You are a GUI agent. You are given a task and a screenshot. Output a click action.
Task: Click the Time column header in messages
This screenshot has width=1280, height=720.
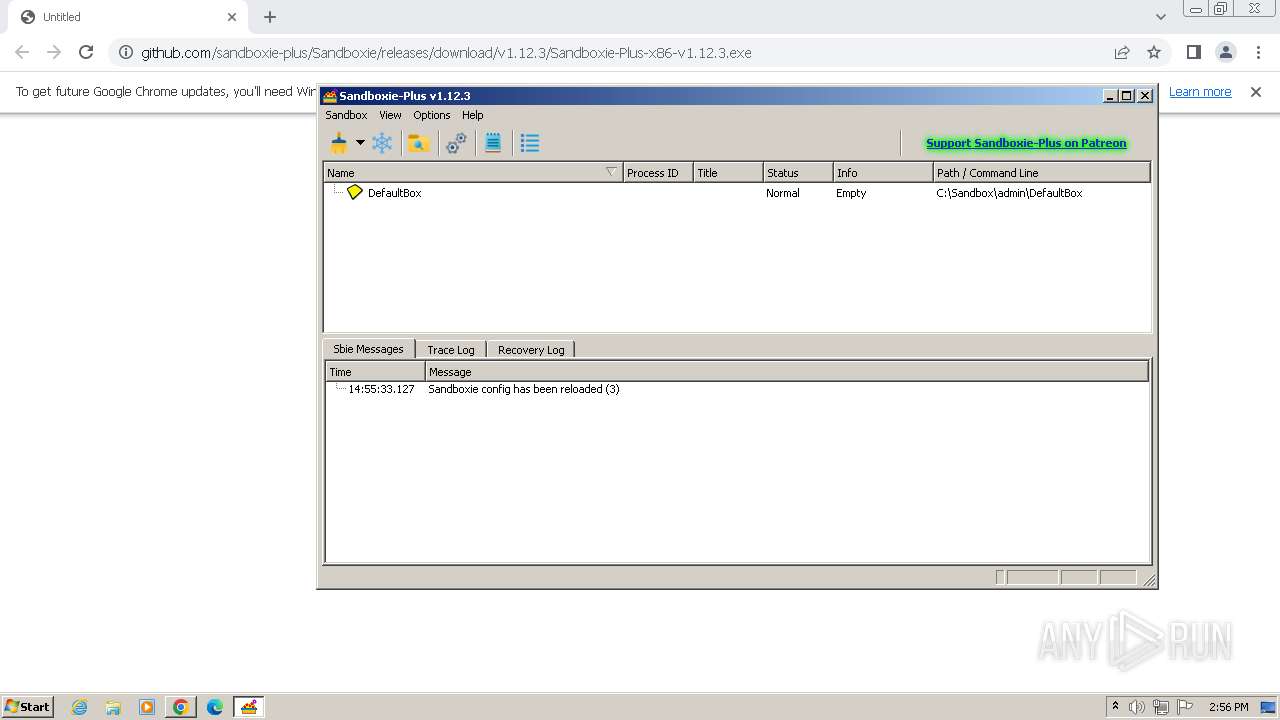[376, 372]
